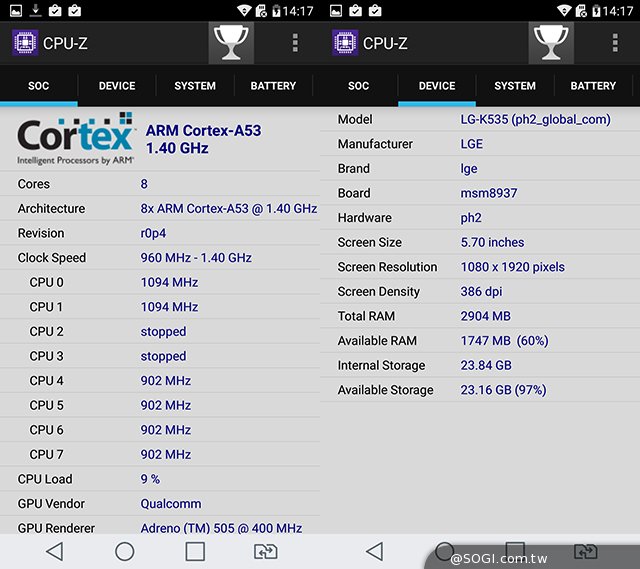The height and width of the screenshot is (569, 640).
Task: Tap the Board value msm8937
Action: pos(489,193)
